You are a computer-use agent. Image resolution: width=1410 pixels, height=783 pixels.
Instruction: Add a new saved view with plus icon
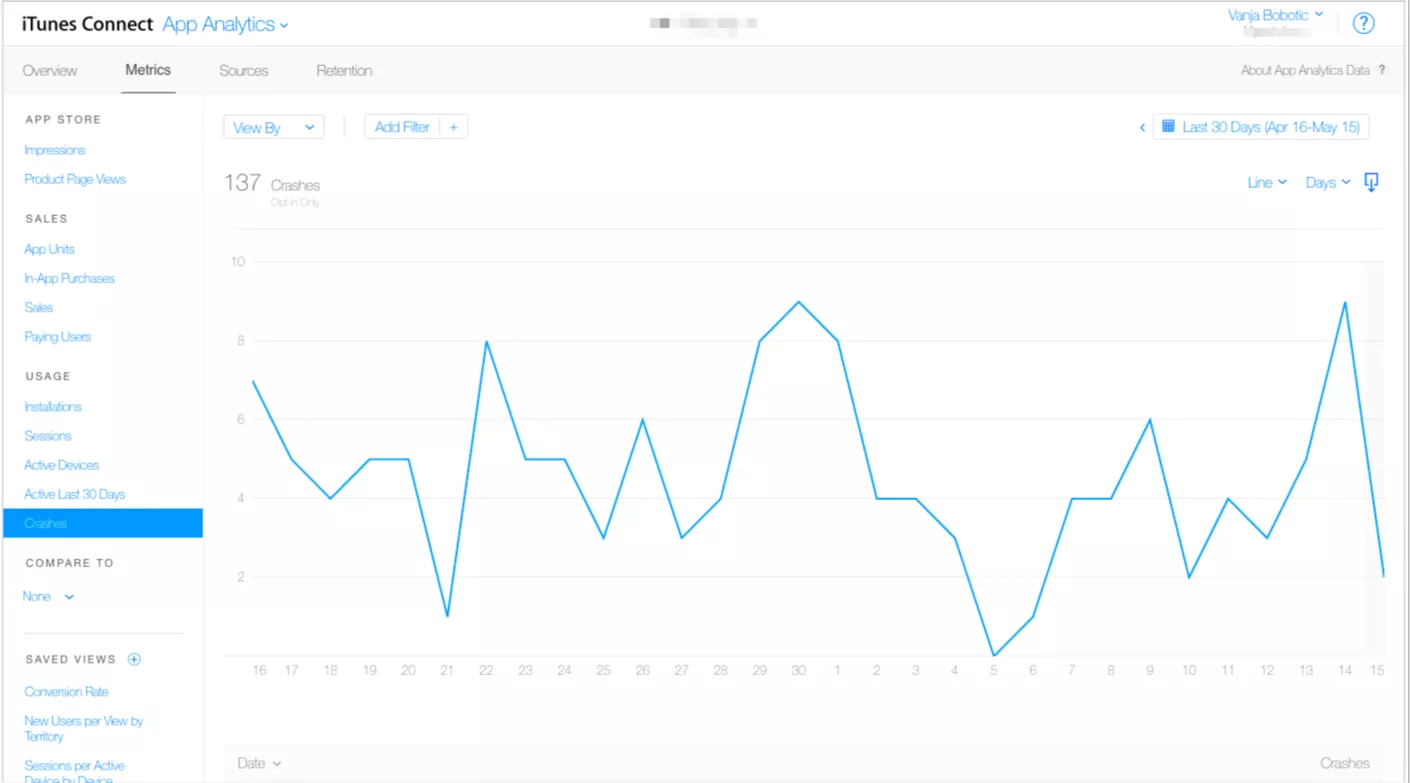(134, 659)
